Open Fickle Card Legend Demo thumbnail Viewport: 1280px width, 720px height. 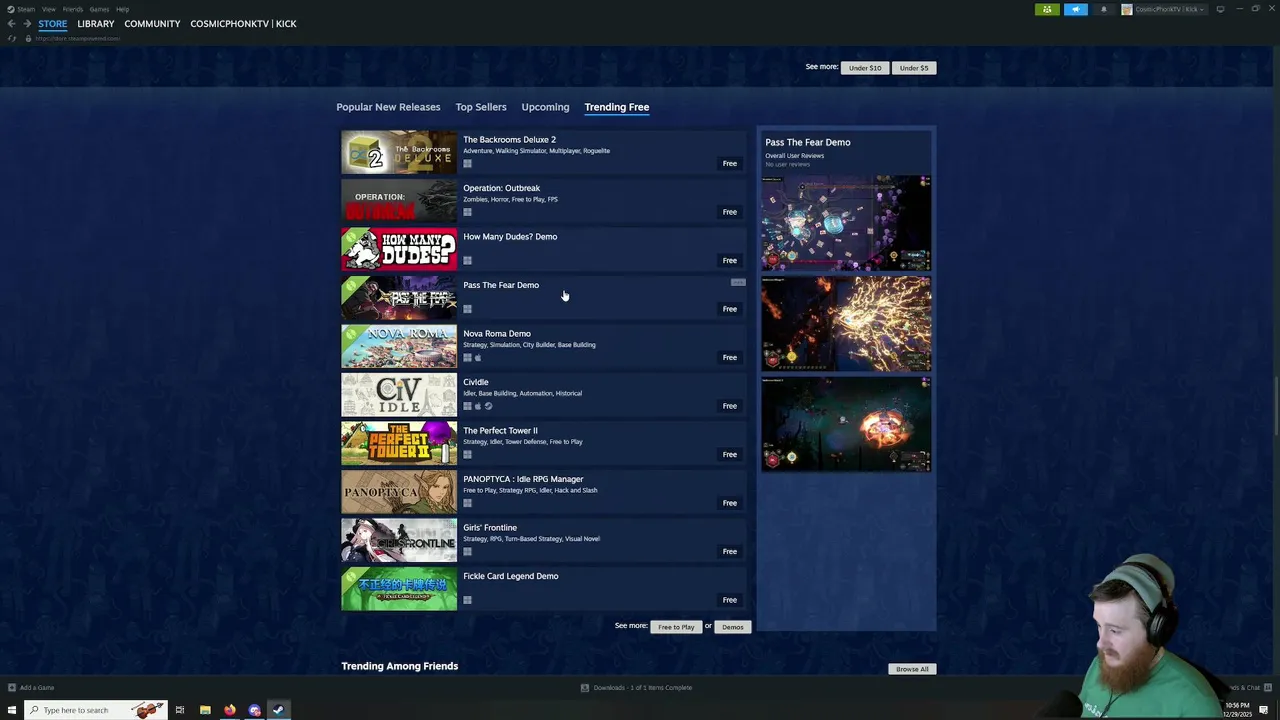399,589
